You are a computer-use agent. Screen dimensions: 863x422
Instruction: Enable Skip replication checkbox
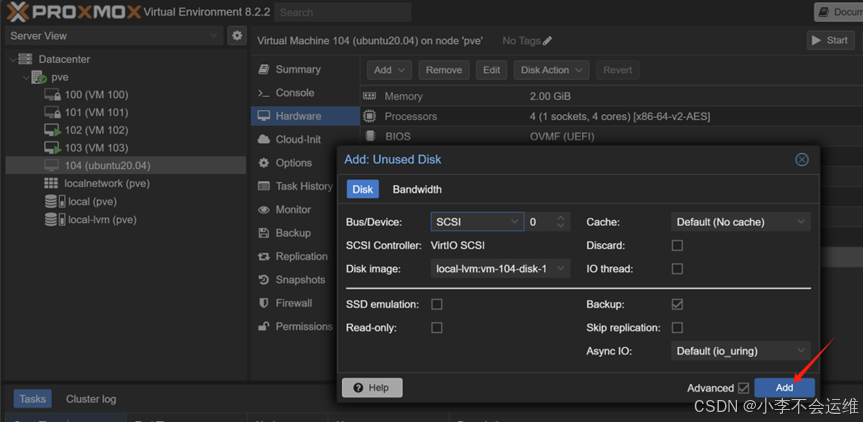point(678,327)
